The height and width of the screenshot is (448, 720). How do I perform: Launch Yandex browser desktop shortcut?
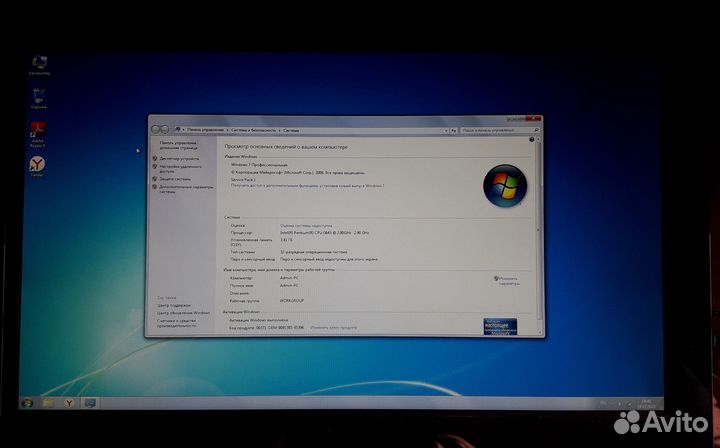37,166
